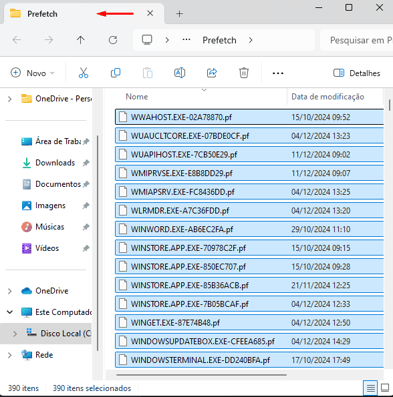Unpin Downloads using its pin icon
Viewport: 393px width, 397px height.
tap(86, 163)
